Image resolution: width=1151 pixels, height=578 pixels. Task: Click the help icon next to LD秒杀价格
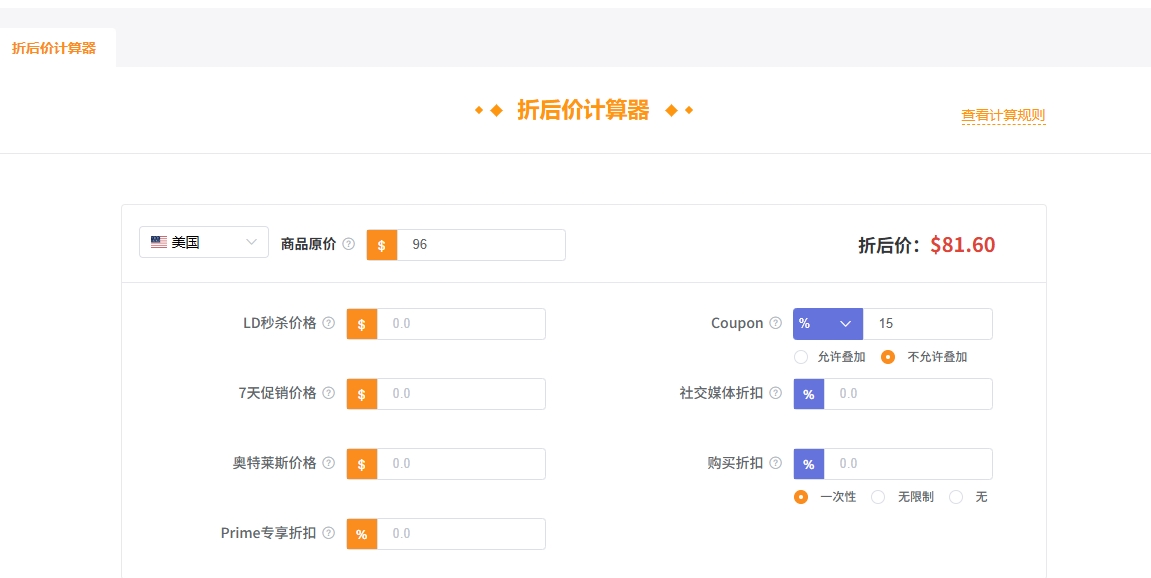pyautogui.click(x=329, y=323)
